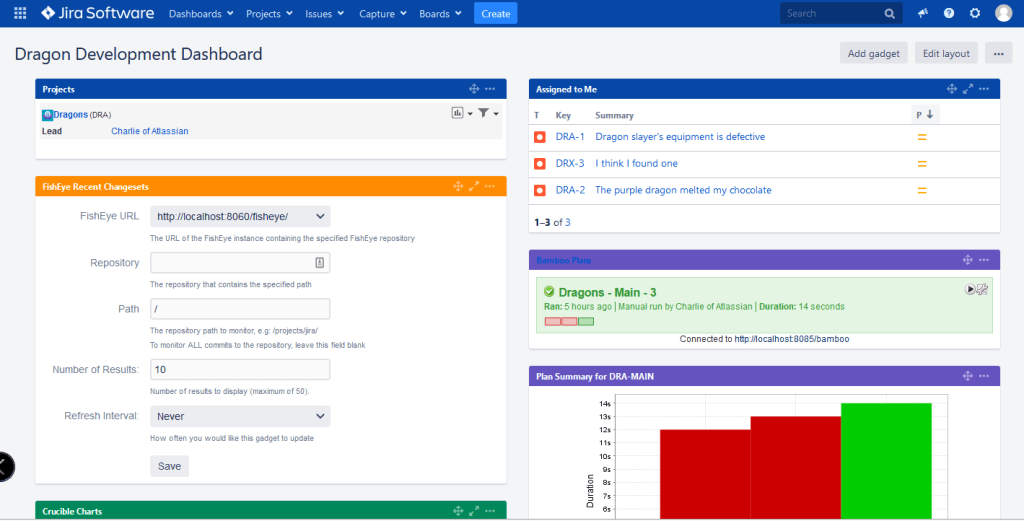Screen dimensions: 1024x521
Task: Click the green build result bar segment
Action: point(586,321)
